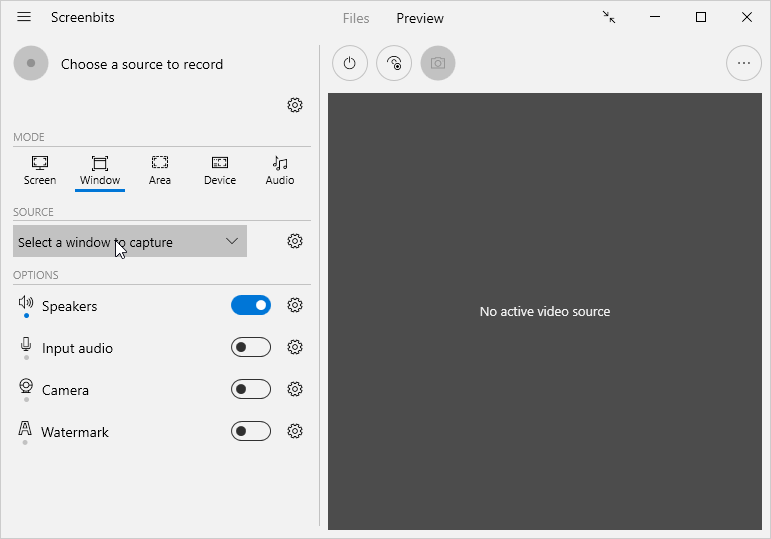Enable the Camera toggle
The height and width of the screenshot is (539, 771).
tap(251, 389)
